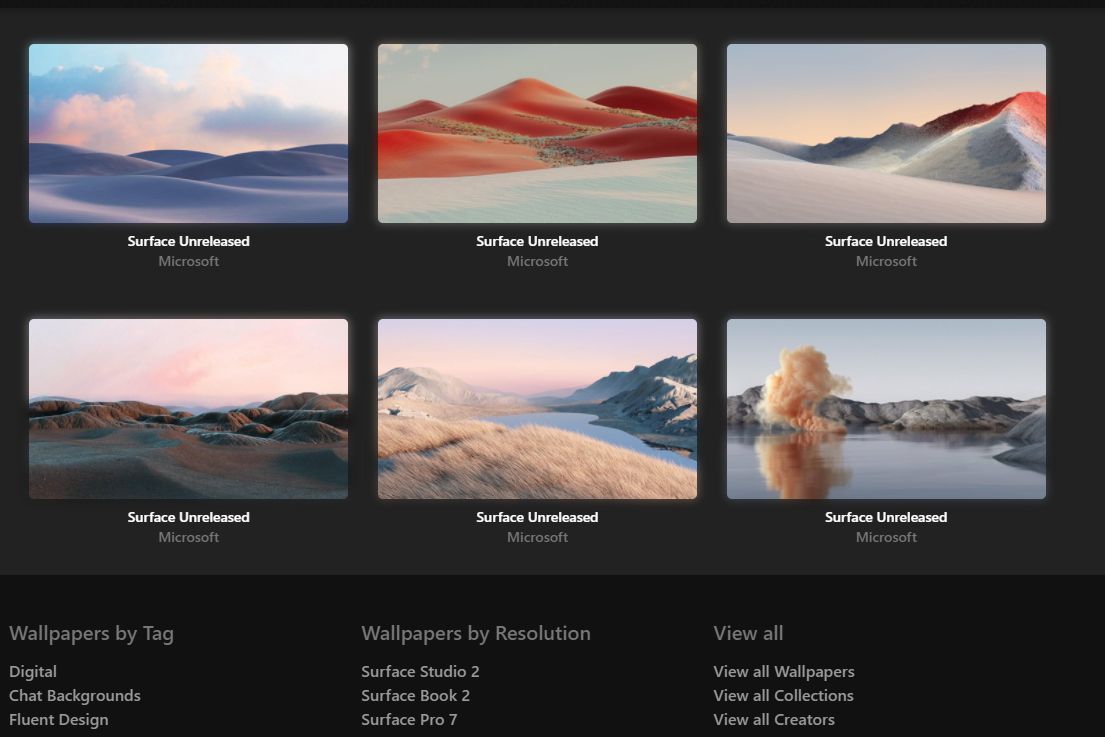Open the red sand dunes wallpaper thumbnail
The height and width of the screenshot is (737, 1105).
[537, 133]
